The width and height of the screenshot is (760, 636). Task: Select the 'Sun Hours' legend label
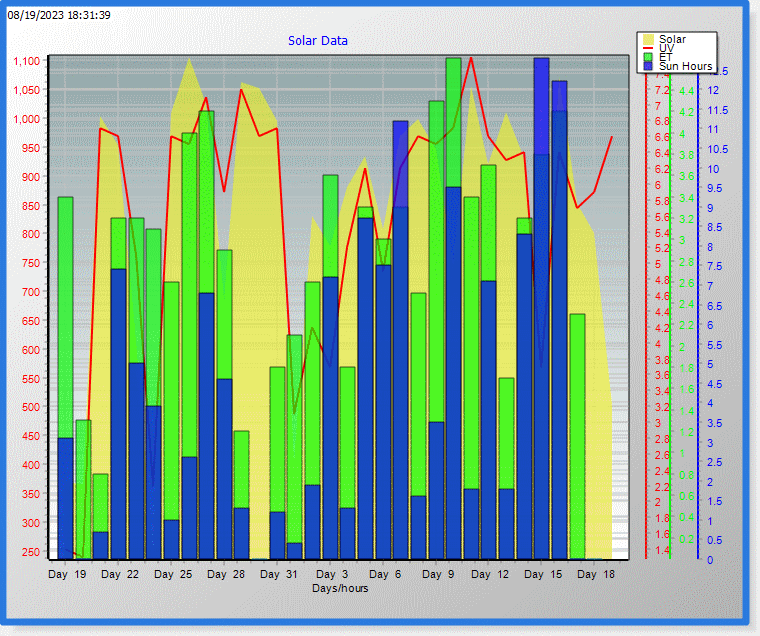[685, 66]
